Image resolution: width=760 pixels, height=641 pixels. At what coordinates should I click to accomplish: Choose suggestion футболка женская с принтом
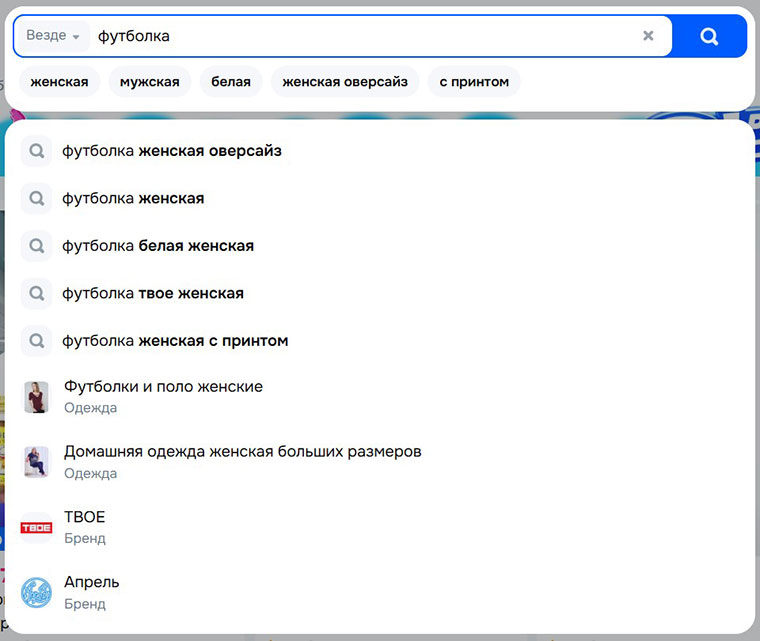[380, 341]
